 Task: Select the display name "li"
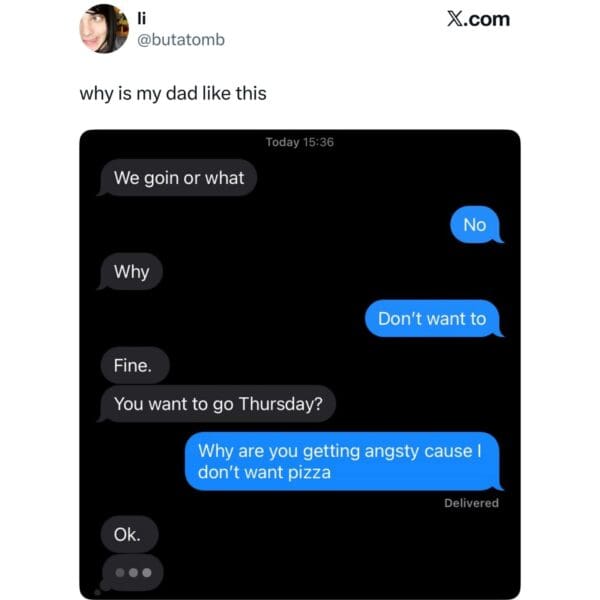click(x=142, y=18)
